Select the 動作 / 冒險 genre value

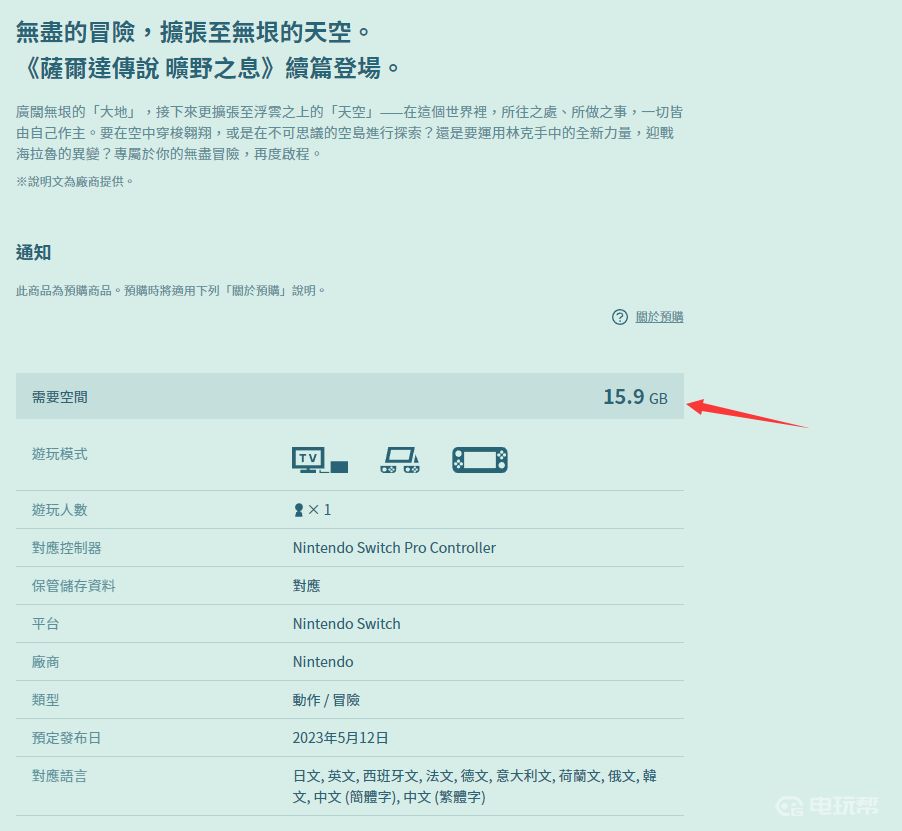pos(326,700)
